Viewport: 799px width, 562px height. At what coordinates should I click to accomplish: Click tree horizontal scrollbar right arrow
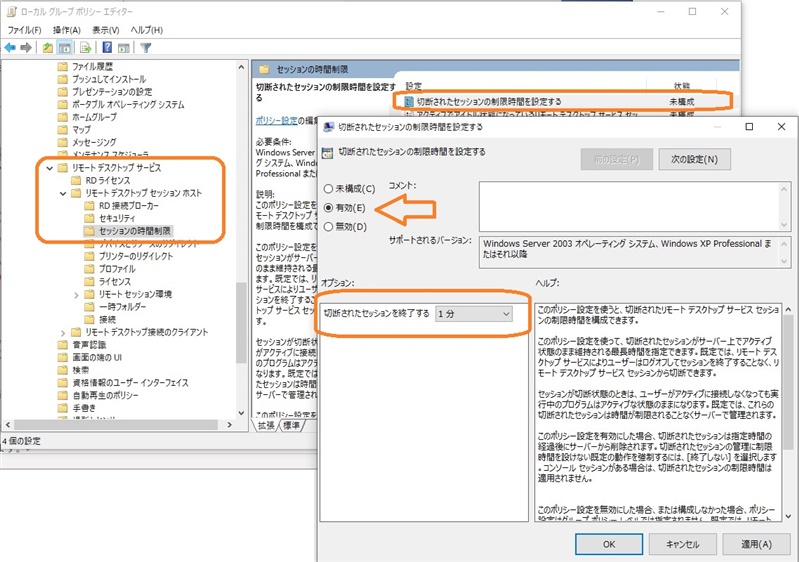pos(230,424)
